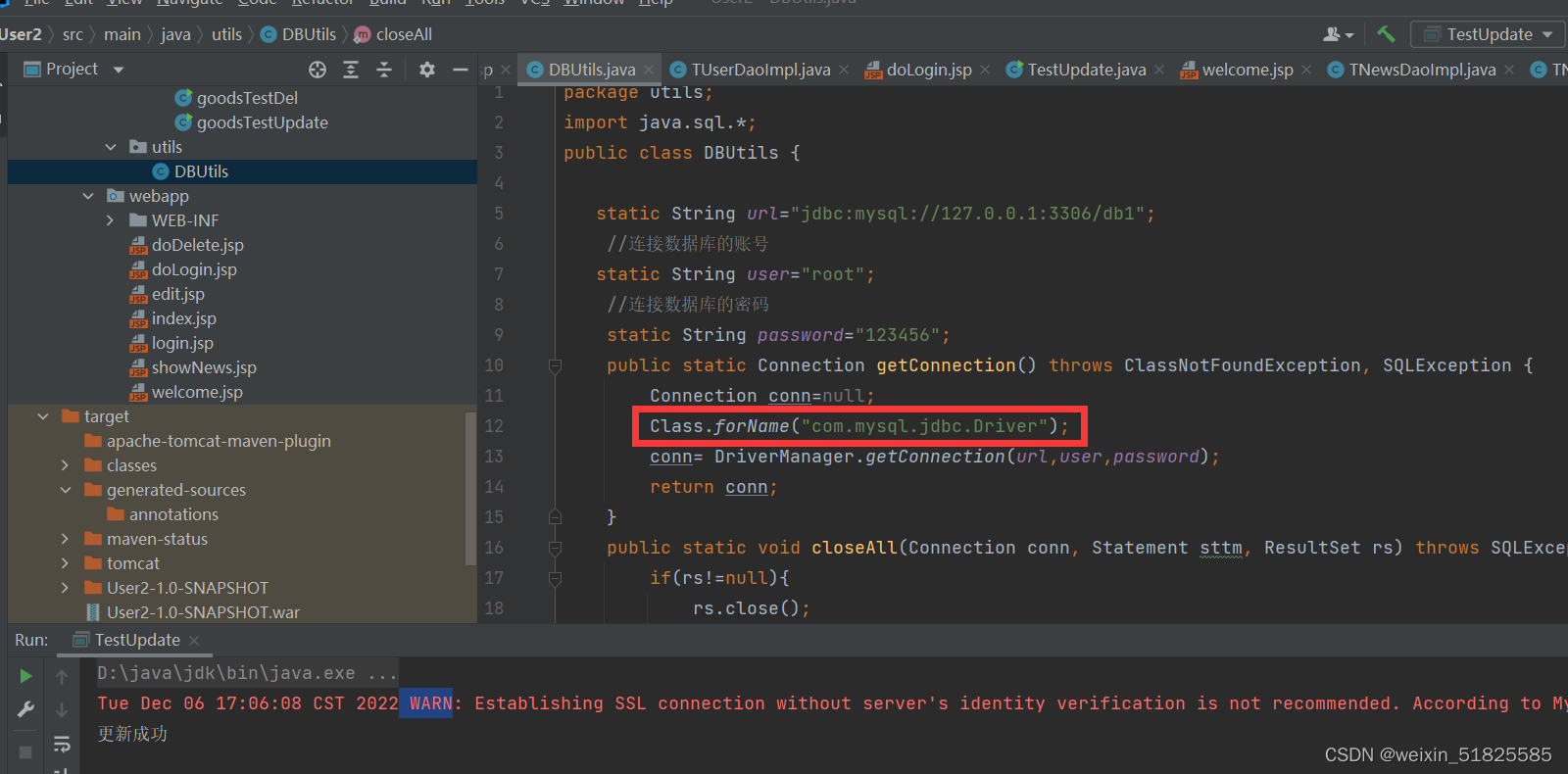The image size is (1568, 774).
Task: Click the wrench icon in Run panel
Action: (26, 709)
